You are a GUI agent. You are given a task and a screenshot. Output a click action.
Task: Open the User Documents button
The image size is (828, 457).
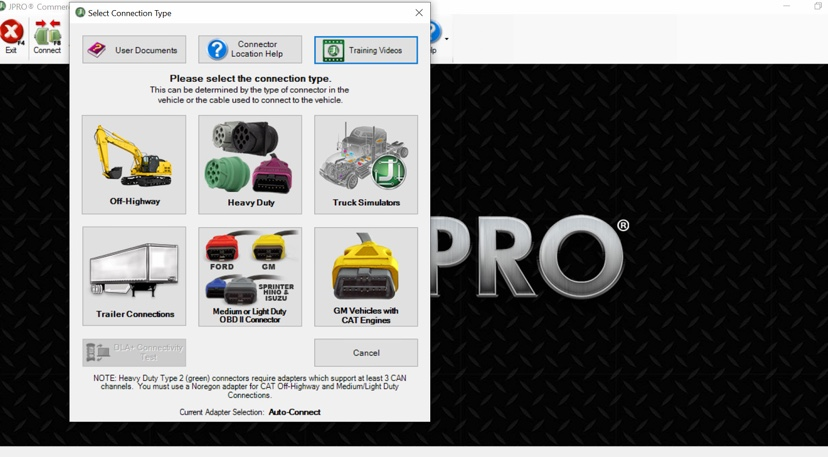[134, 50]
